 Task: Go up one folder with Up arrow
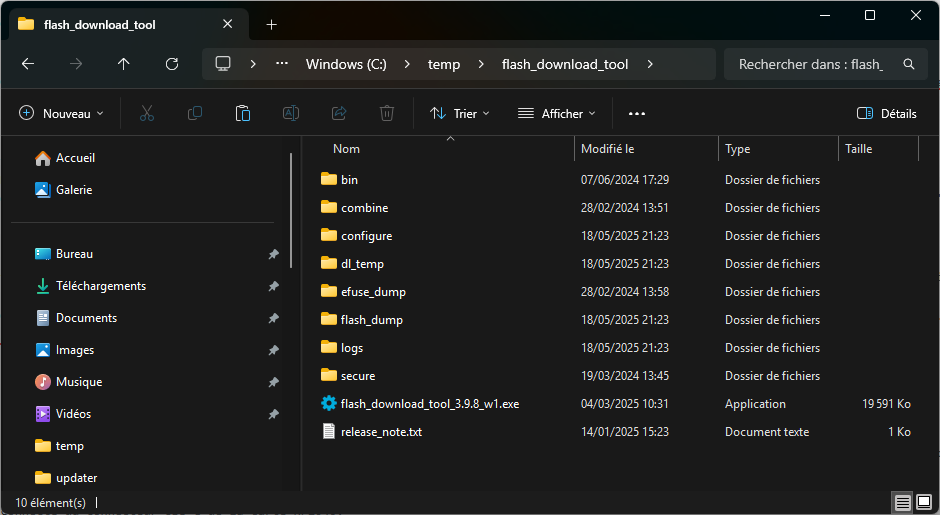pos(124,64)
